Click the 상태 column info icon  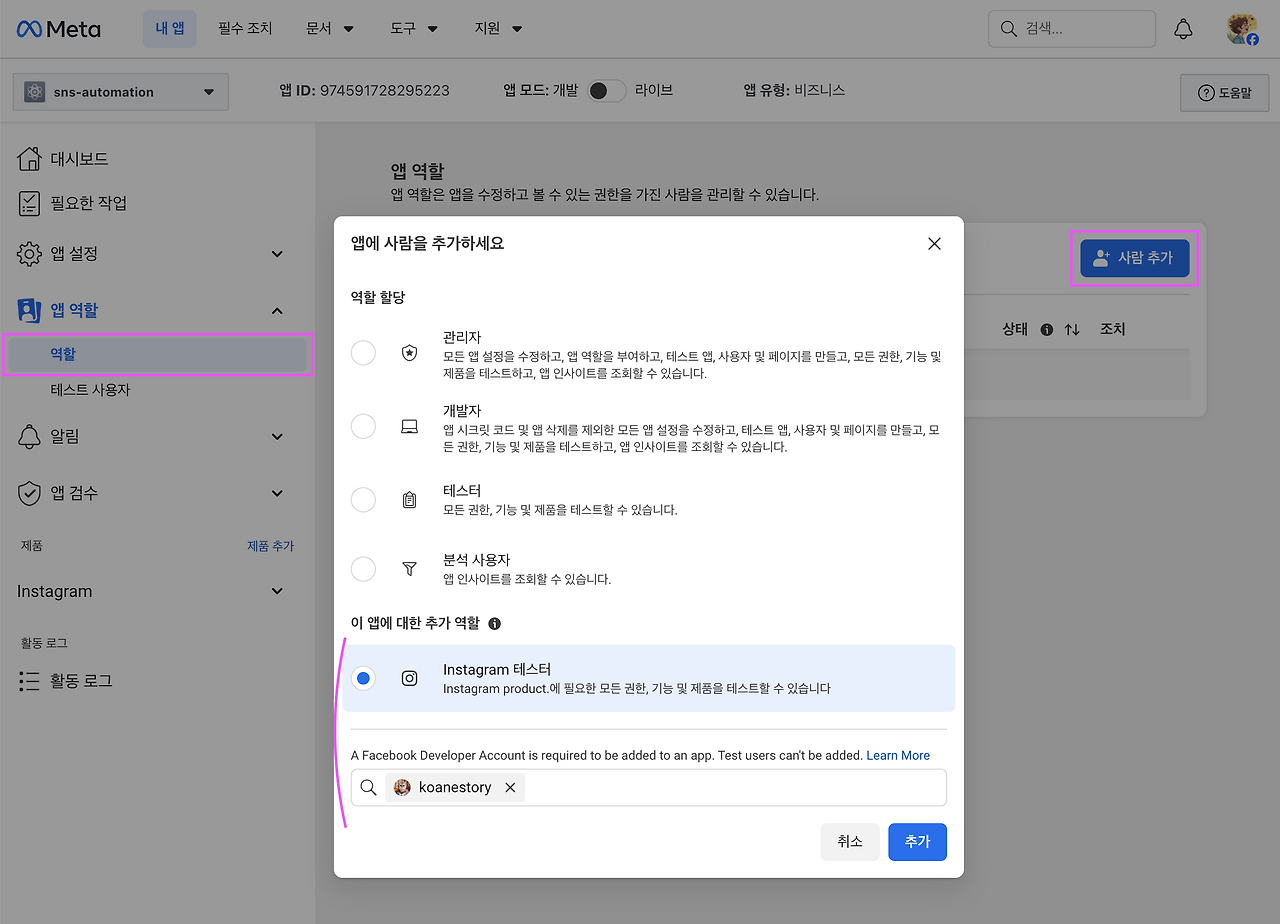1047,329
